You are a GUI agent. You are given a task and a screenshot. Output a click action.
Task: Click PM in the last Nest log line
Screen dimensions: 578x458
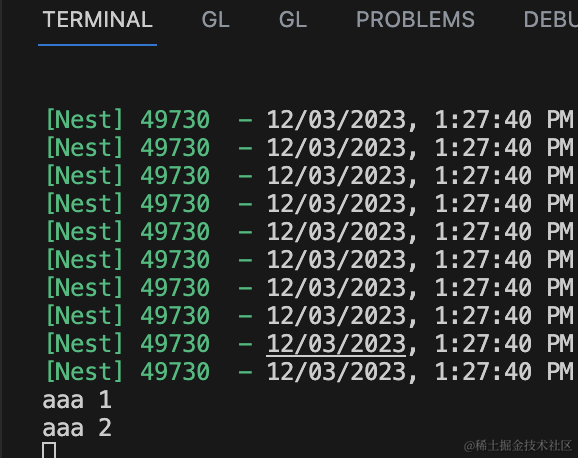(x=560, y=371)
